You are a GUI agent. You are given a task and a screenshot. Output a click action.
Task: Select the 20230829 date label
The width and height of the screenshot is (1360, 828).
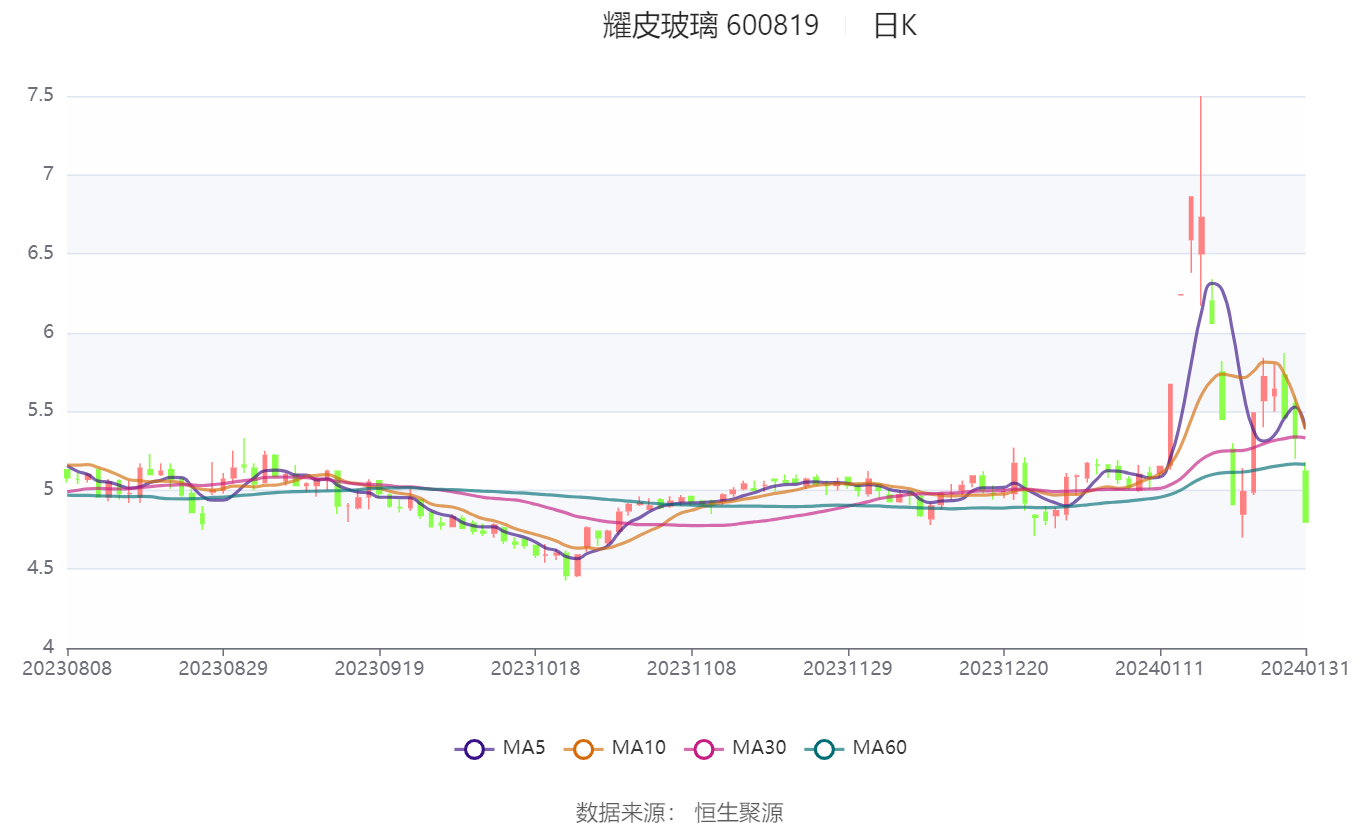[223, 668]
